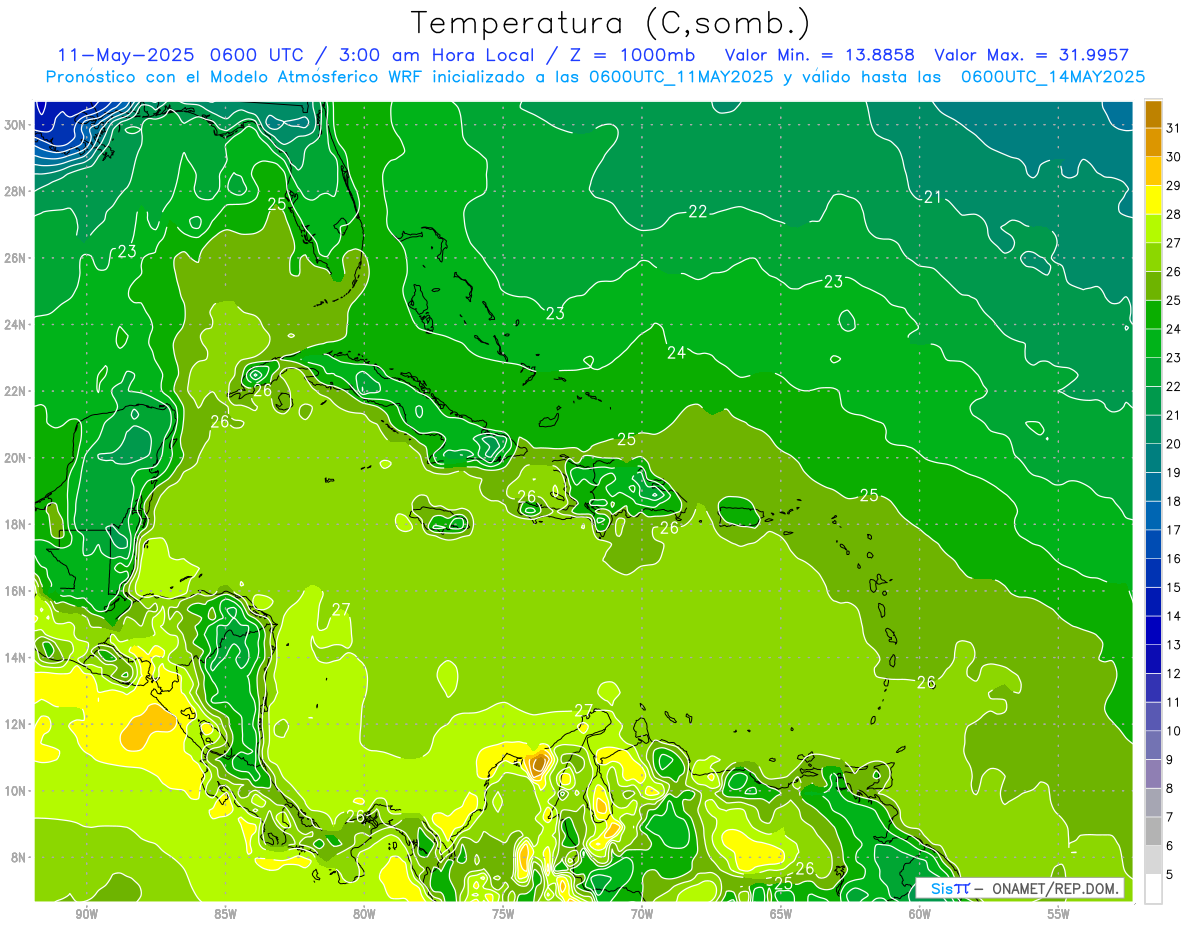The width and height of the screenshot is (1200, 927).
Task: Click the '75W' longitude label
Action: [x=503, y=914]
